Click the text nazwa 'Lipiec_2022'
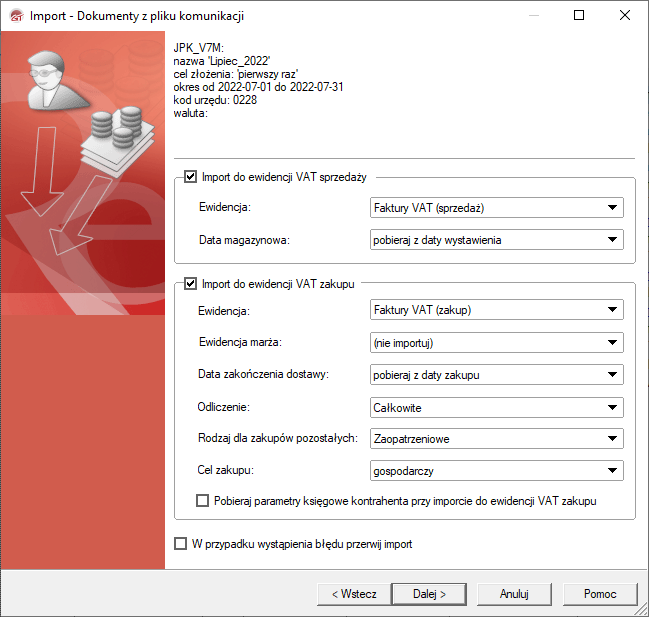 [x=221, y=61]
